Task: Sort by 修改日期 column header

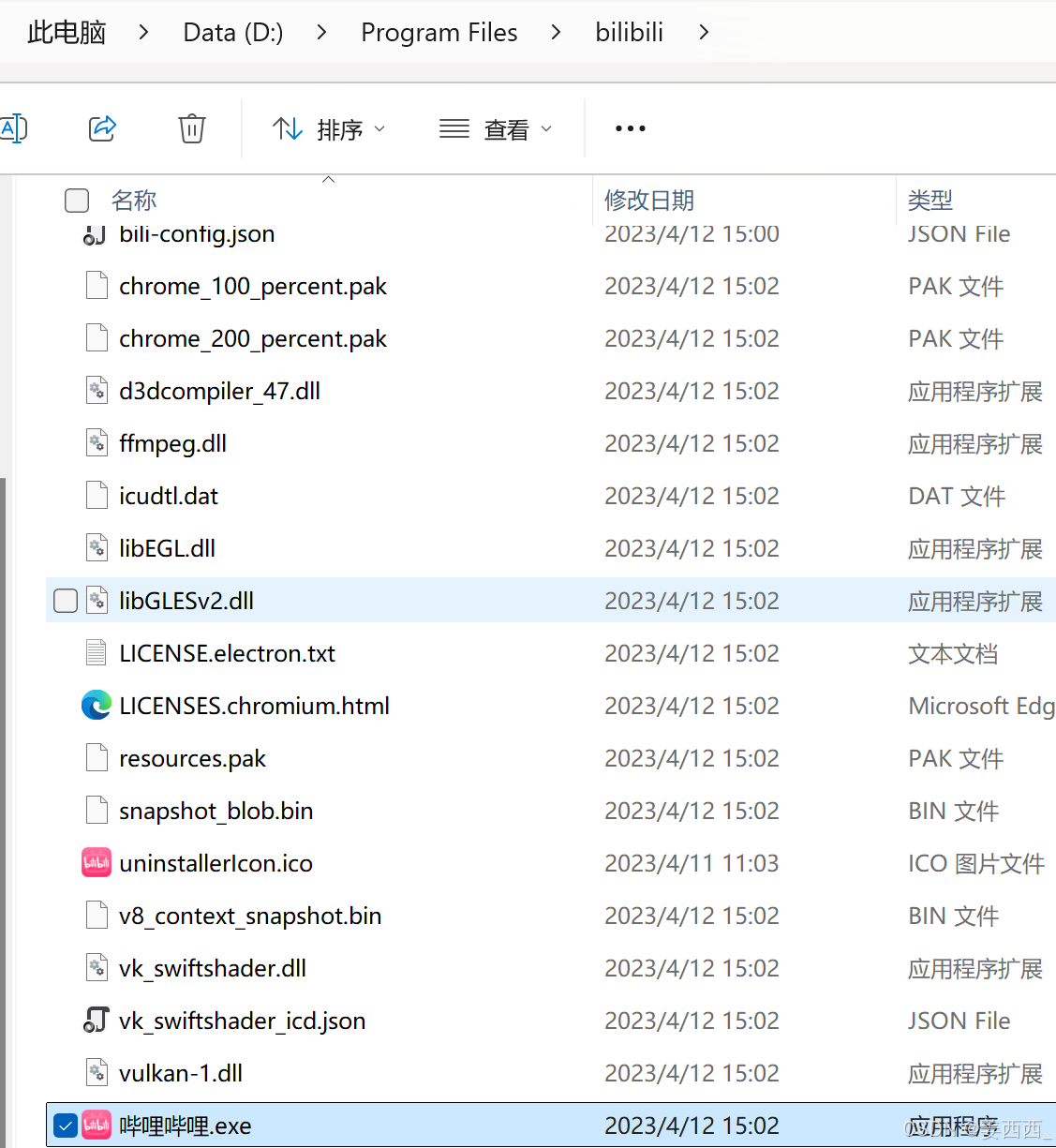Action: [x=649, y=201]
